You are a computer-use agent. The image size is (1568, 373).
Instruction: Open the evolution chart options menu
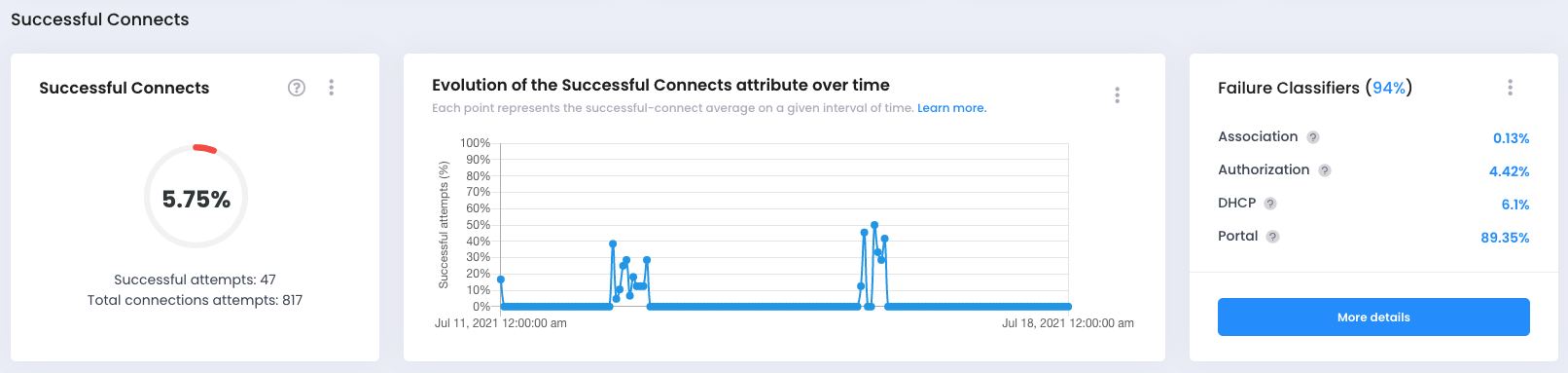(1117, 94)
